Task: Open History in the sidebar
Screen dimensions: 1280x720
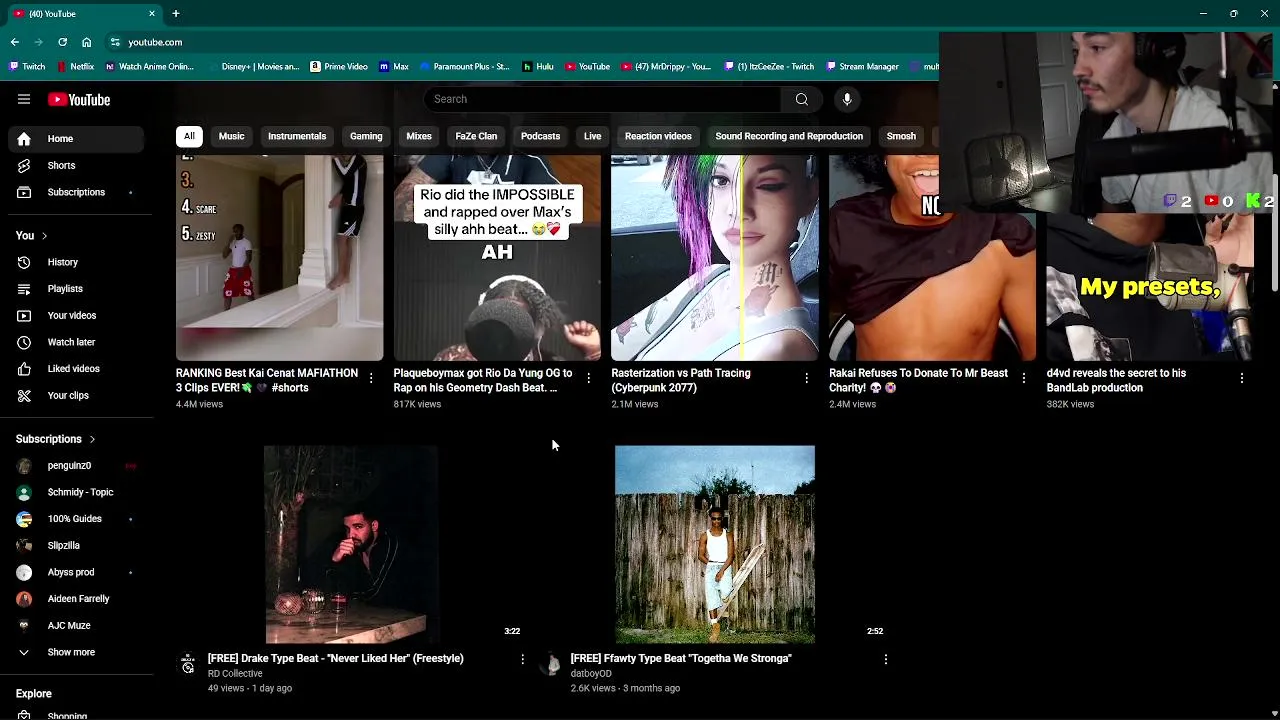Action: coord(75,262)
